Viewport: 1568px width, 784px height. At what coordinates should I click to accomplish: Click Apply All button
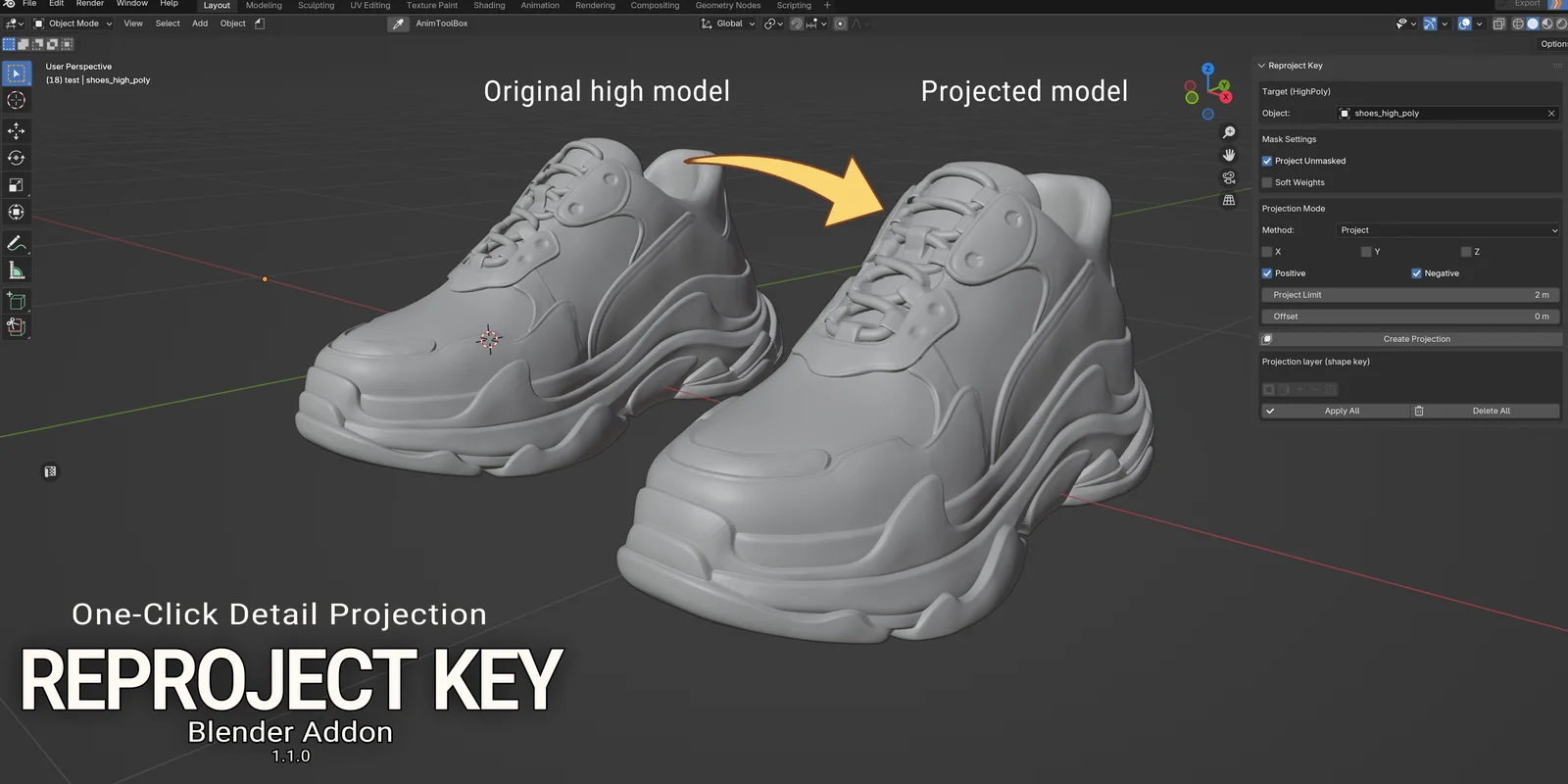(x=1335, y=411)
